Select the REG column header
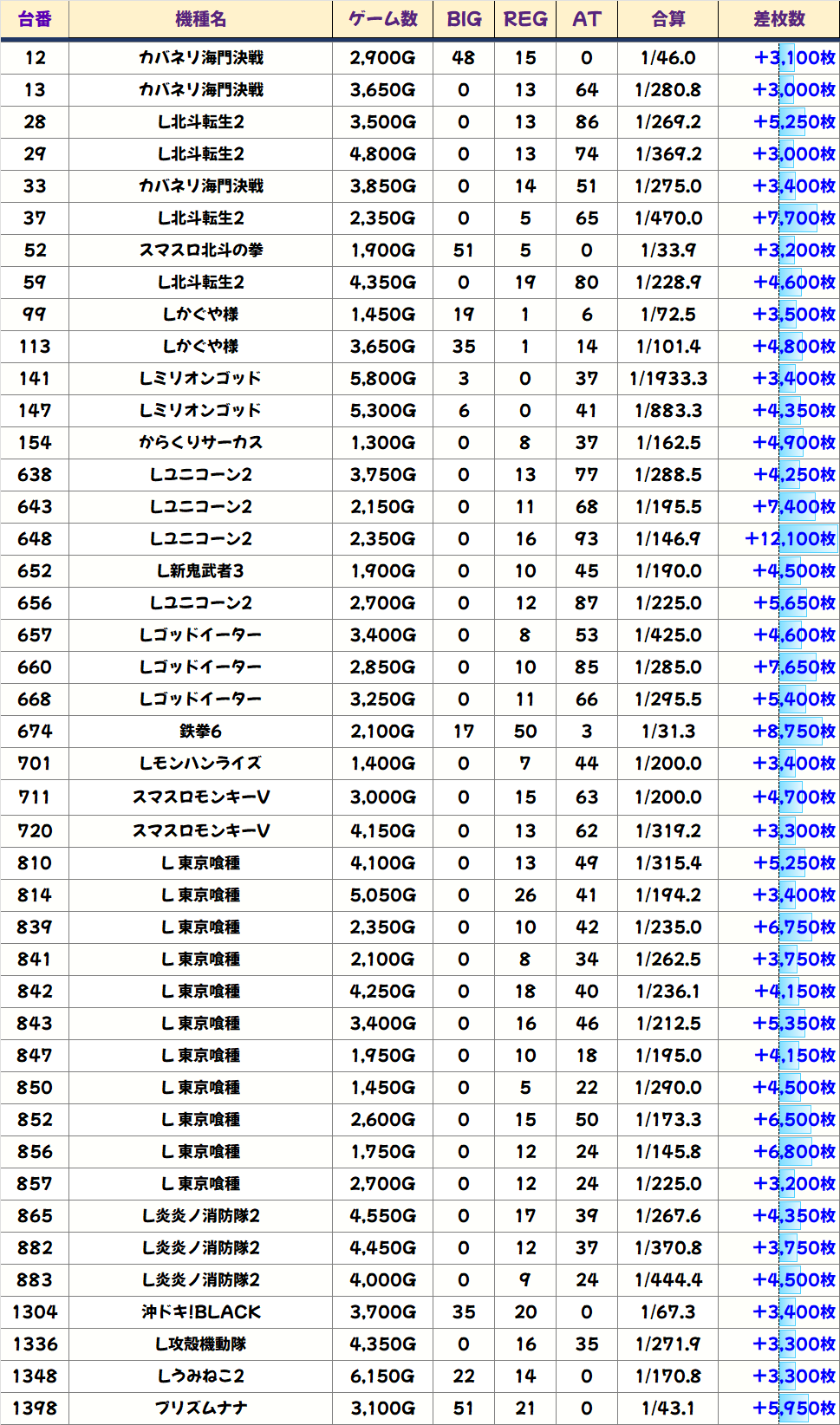Viewport: 840px width, 1425px height. tap(525, 19)
